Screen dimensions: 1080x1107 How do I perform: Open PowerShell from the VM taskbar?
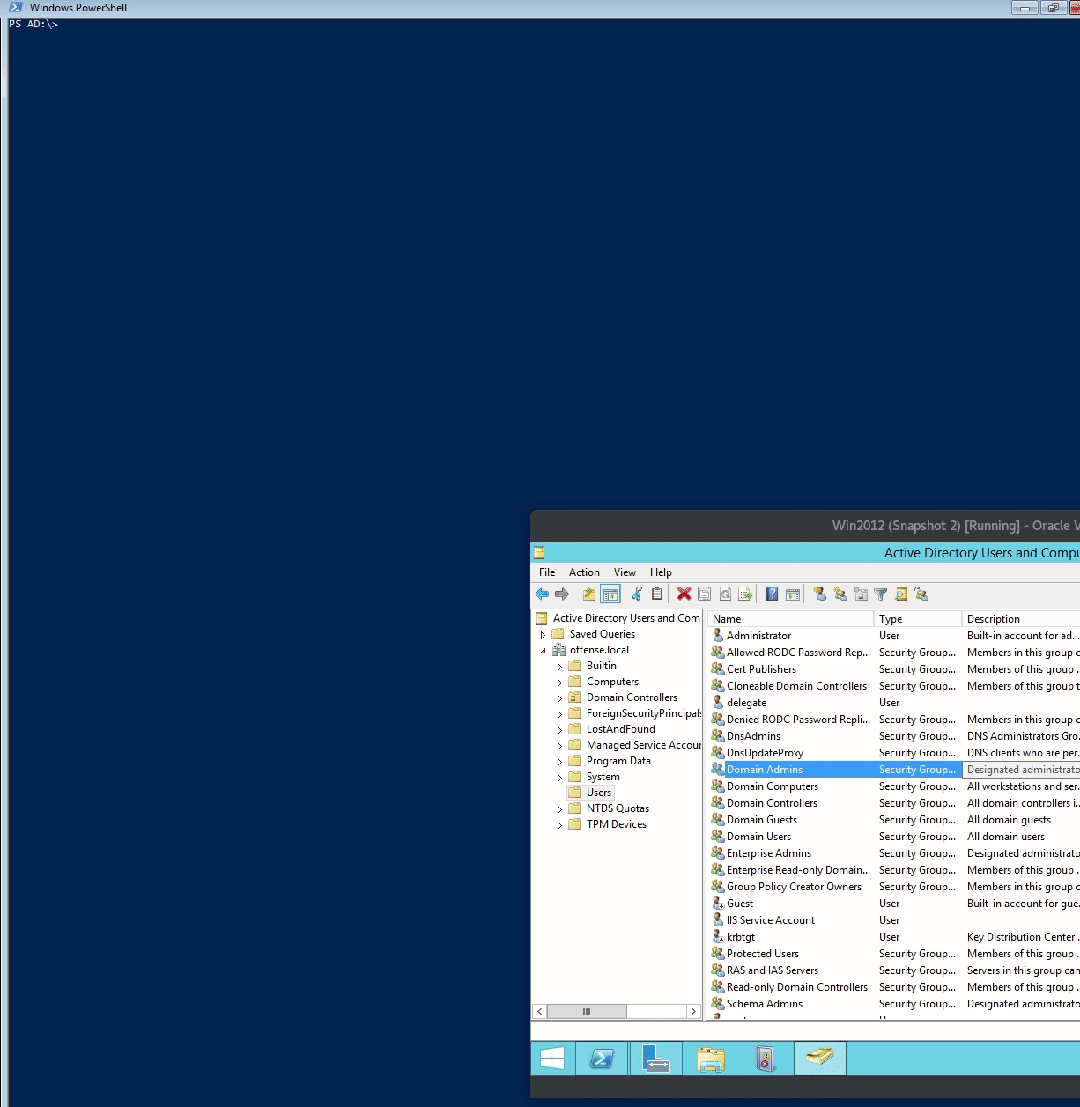pyautogui.click(x=602, y=1058)
